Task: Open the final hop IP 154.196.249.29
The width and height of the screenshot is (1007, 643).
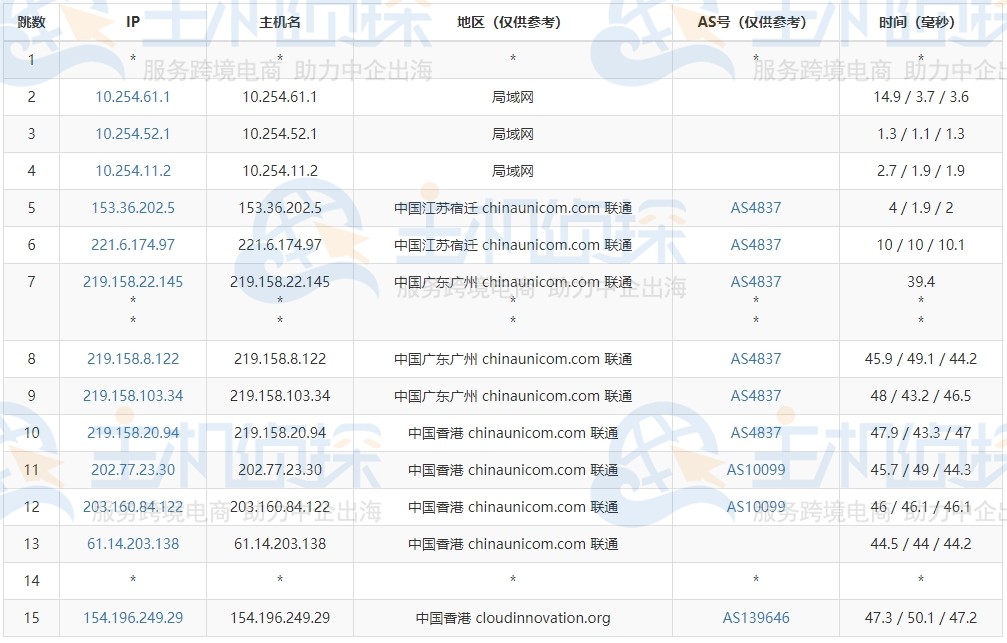Action: [x=133, y=618]
